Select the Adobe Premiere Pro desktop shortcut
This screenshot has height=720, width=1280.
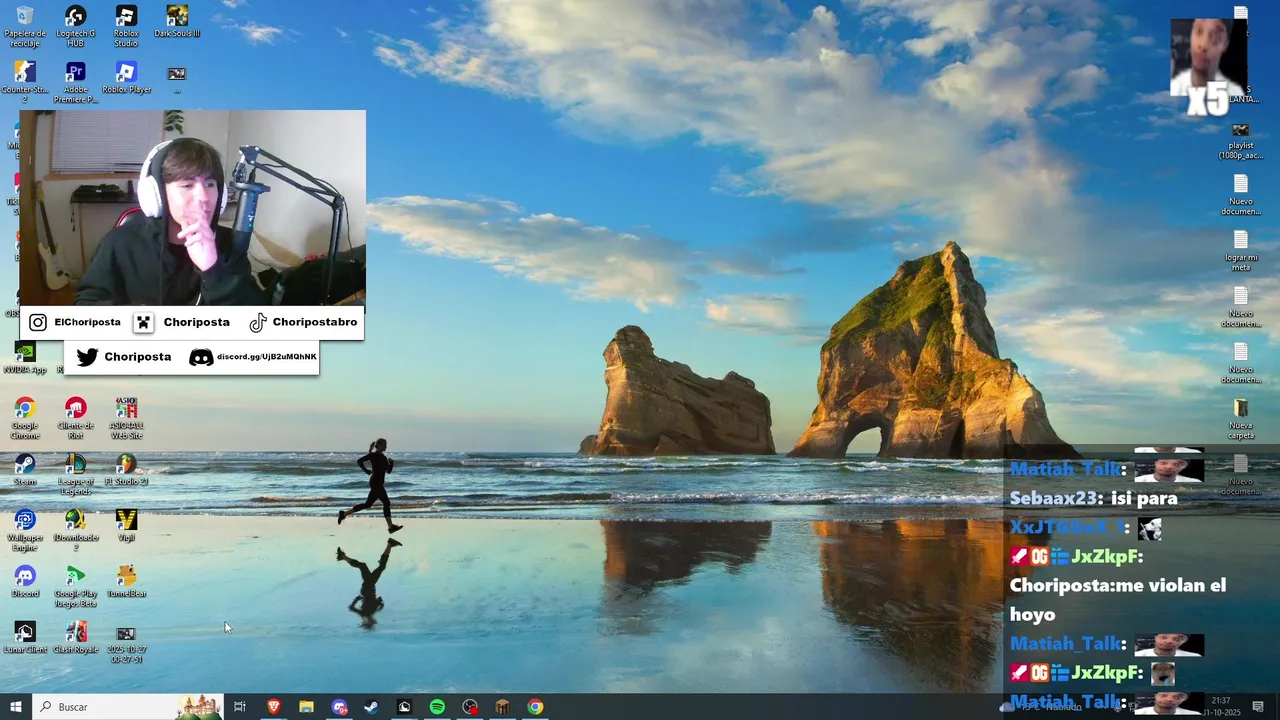point(75,83)
